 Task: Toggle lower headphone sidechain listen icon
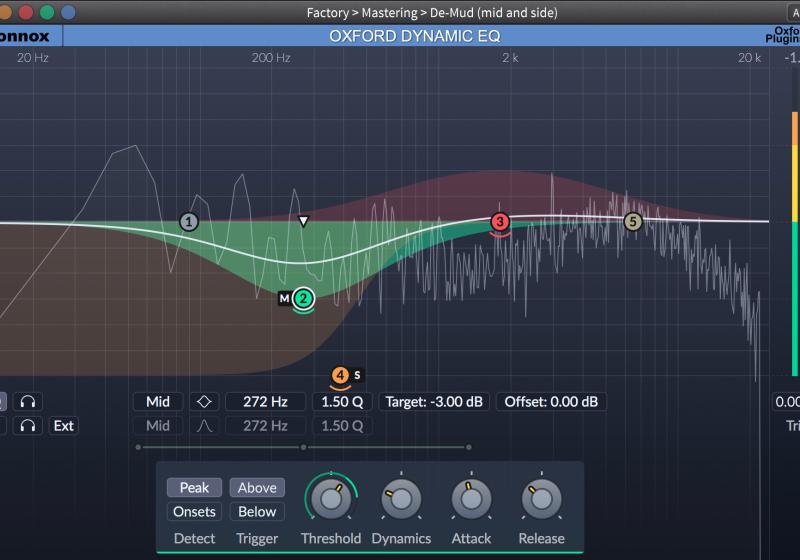(x=28, y=426)
